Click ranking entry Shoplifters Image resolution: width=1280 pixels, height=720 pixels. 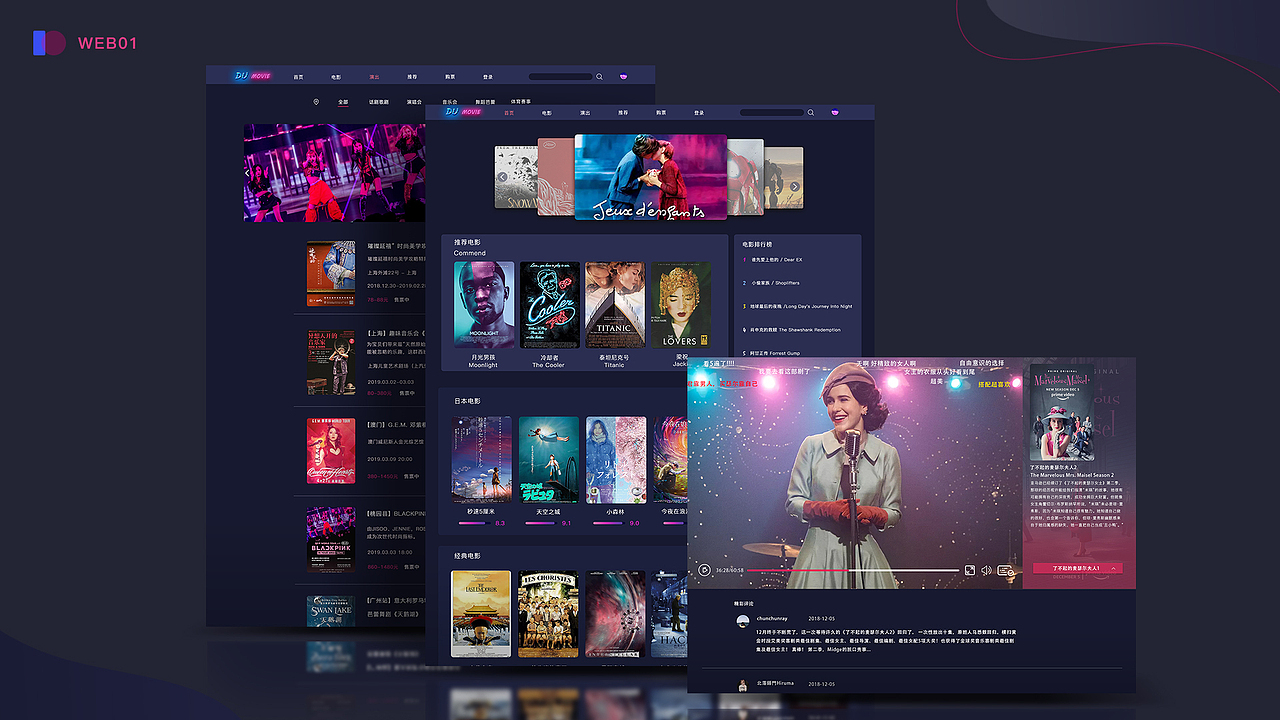[x=776, y=283]
